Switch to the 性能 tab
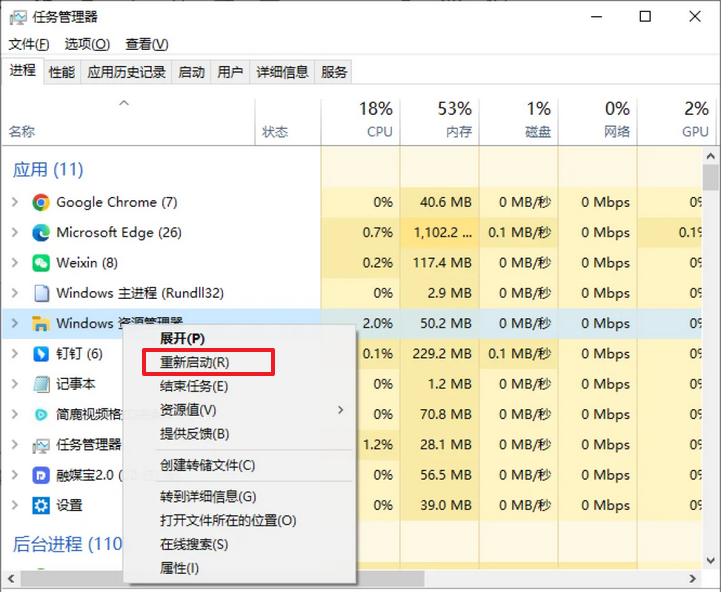 (62, 72)
